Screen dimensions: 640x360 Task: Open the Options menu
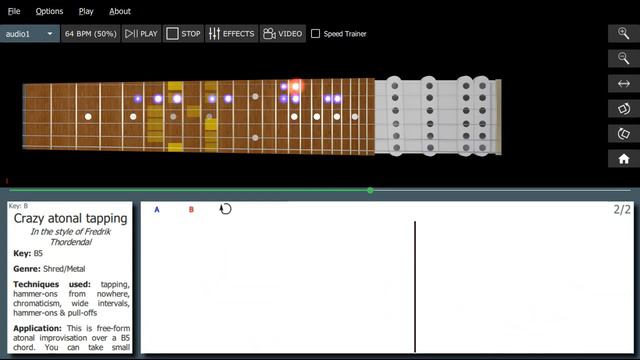49,11
